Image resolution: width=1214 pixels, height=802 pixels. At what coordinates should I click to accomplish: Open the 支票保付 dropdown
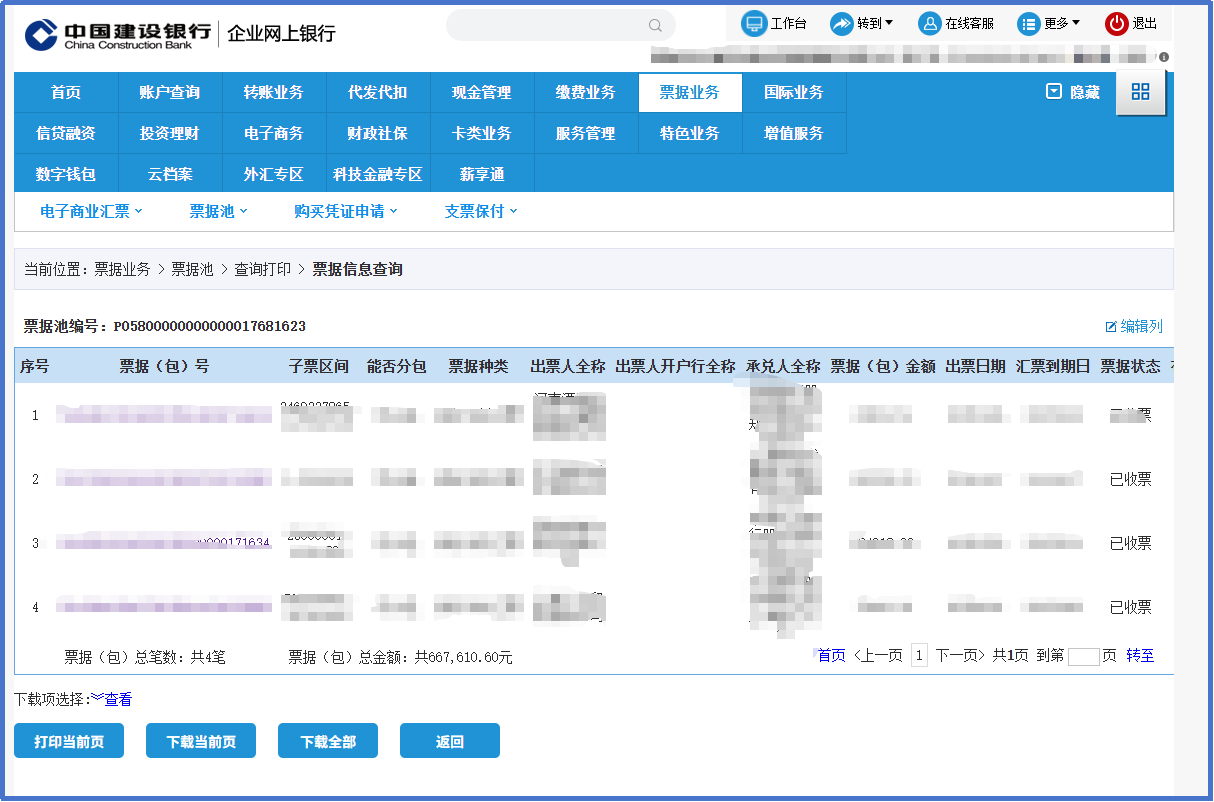[481, 211]
